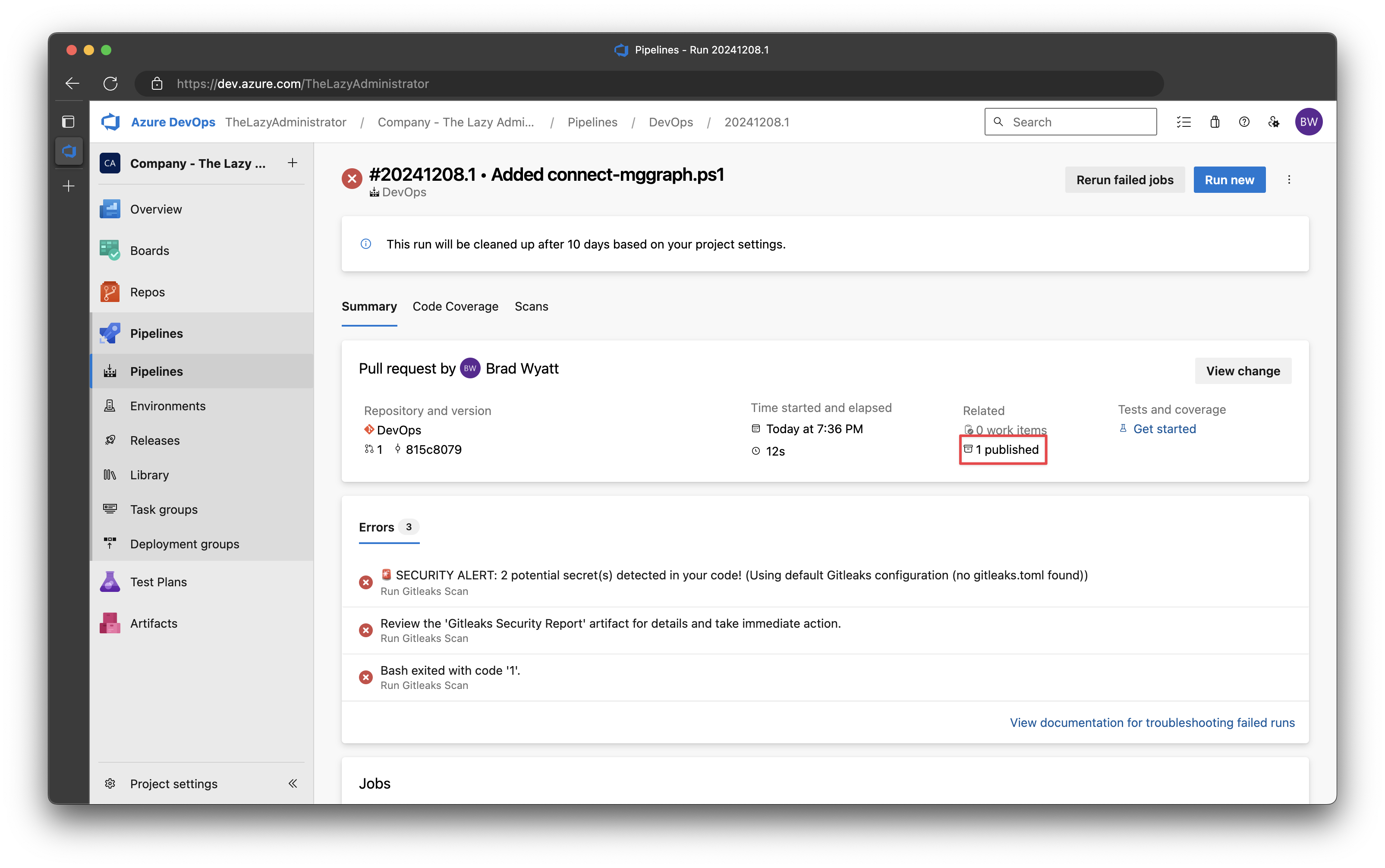The width and height of the screenshot is (1385, 868).
Task: Add a new tab with sidebar plus icon
Action: (69, 186)
